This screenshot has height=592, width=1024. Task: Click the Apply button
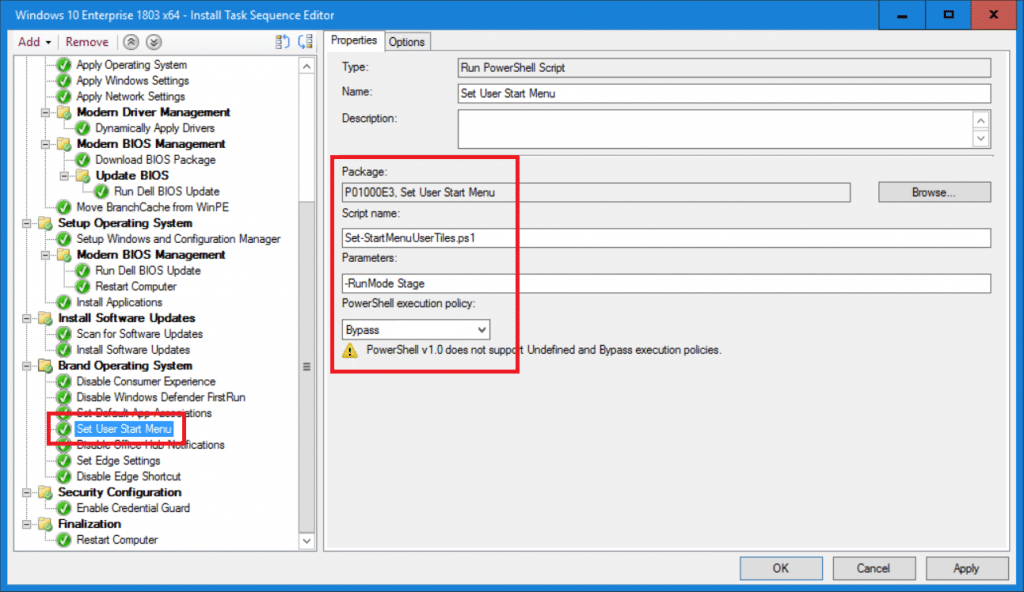point(966,568)
